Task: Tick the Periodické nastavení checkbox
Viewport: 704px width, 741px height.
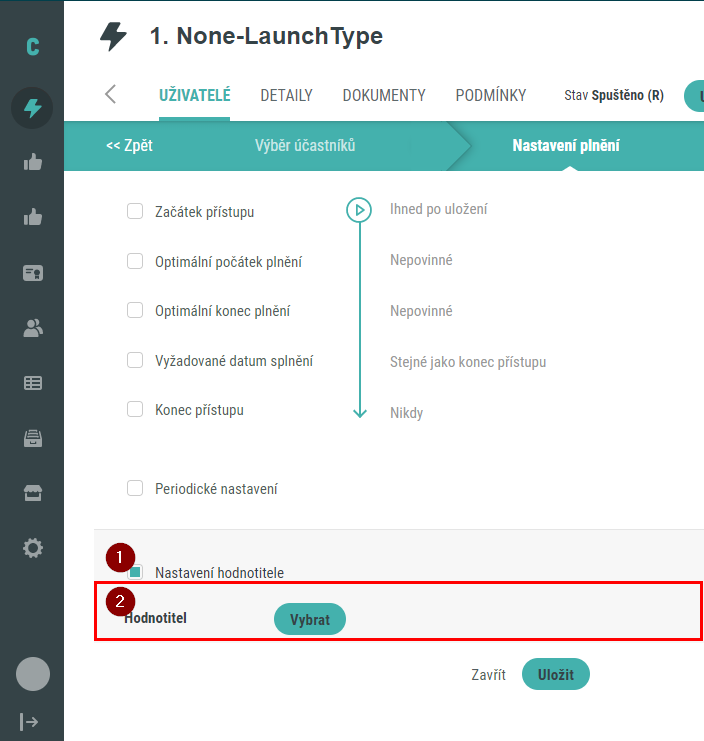Action: (135, 488)
